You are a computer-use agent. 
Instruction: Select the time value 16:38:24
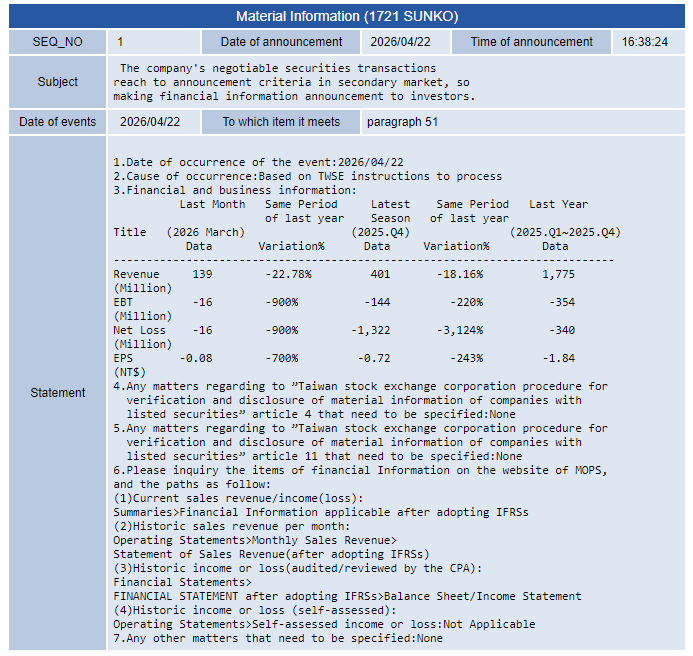coord(645,42)
